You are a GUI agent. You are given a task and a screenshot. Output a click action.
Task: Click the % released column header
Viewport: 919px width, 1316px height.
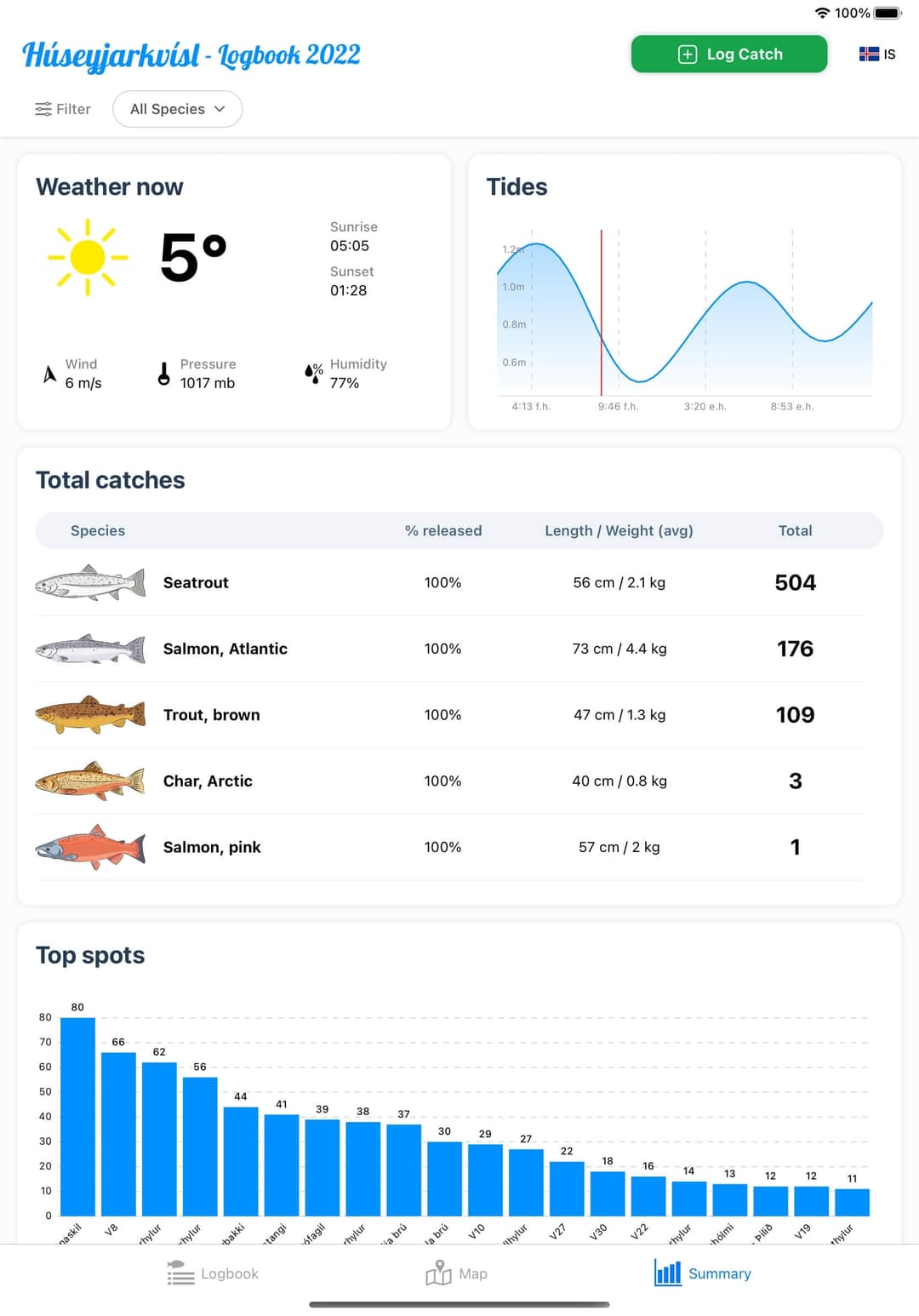click(x=443, y=530)
